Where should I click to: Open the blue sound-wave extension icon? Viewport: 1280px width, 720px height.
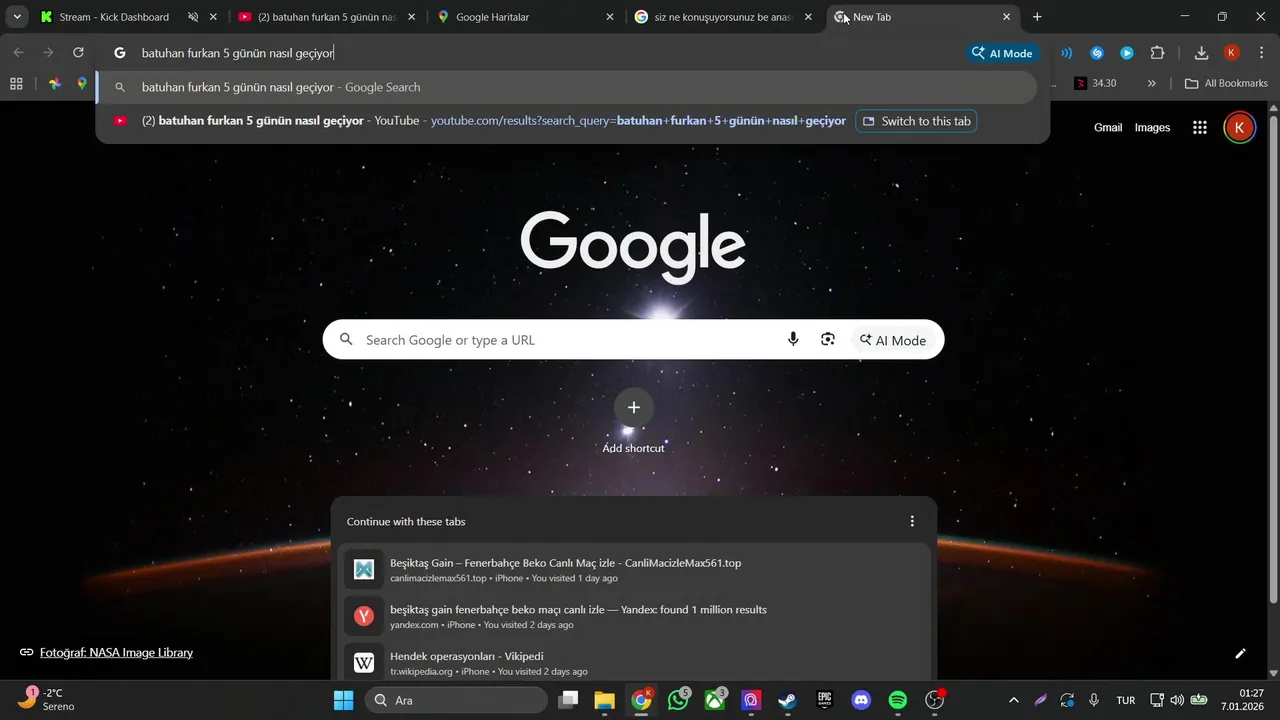[1067, 53]
